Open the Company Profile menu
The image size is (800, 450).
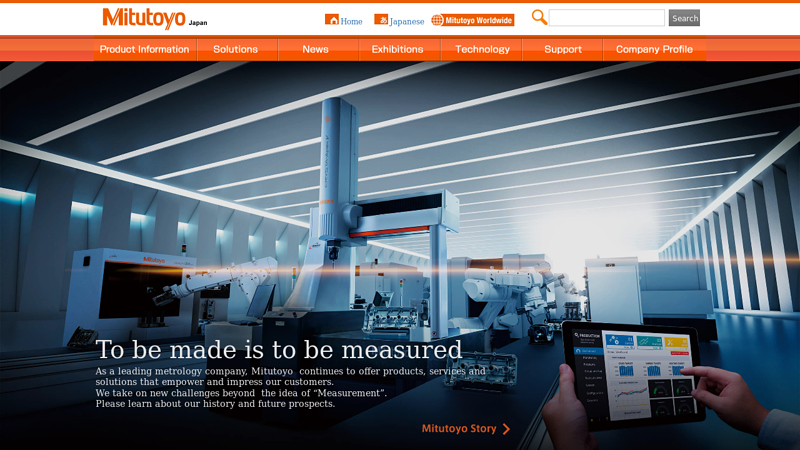click(654, 49)
